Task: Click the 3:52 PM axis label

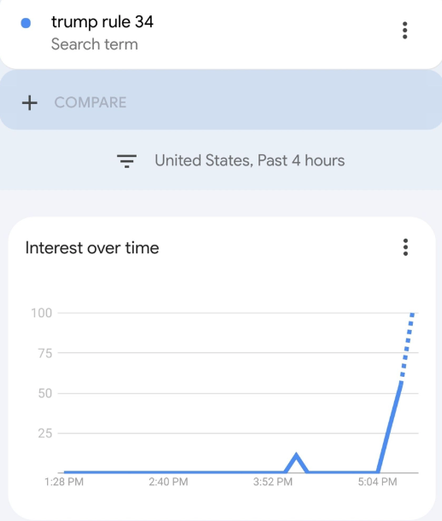Action: (x=273, y=482)
